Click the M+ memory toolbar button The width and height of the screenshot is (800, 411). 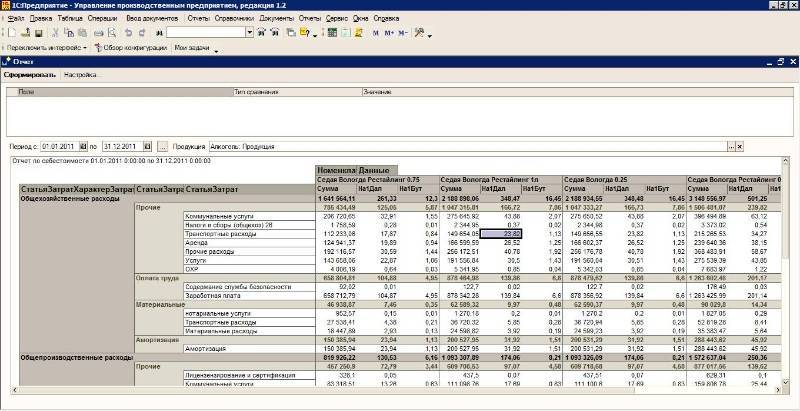390,33
